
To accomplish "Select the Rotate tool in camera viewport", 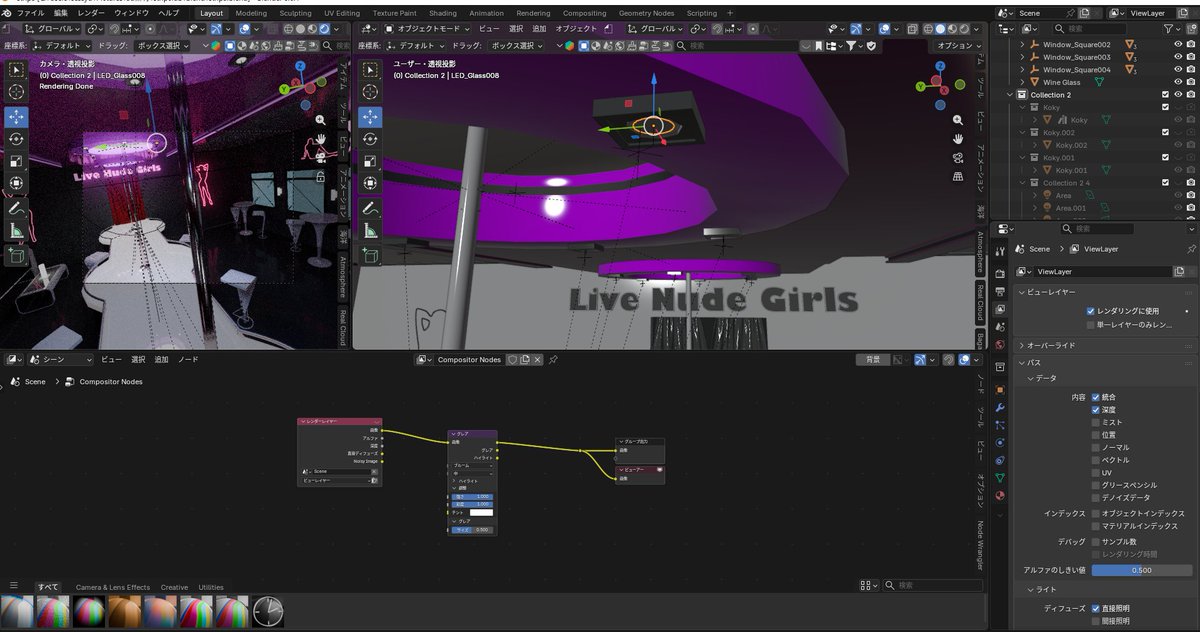I will click(x=16, y=140).
